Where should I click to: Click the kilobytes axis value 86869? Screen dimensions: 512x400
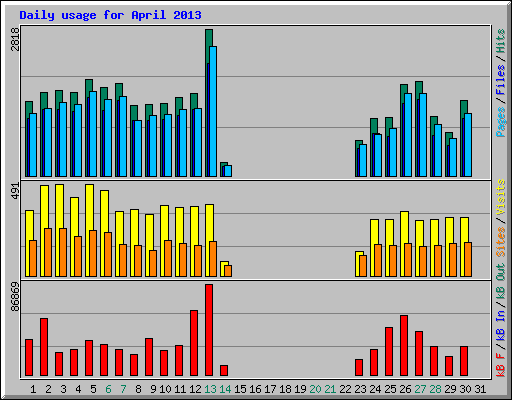(x=15, y=297)
